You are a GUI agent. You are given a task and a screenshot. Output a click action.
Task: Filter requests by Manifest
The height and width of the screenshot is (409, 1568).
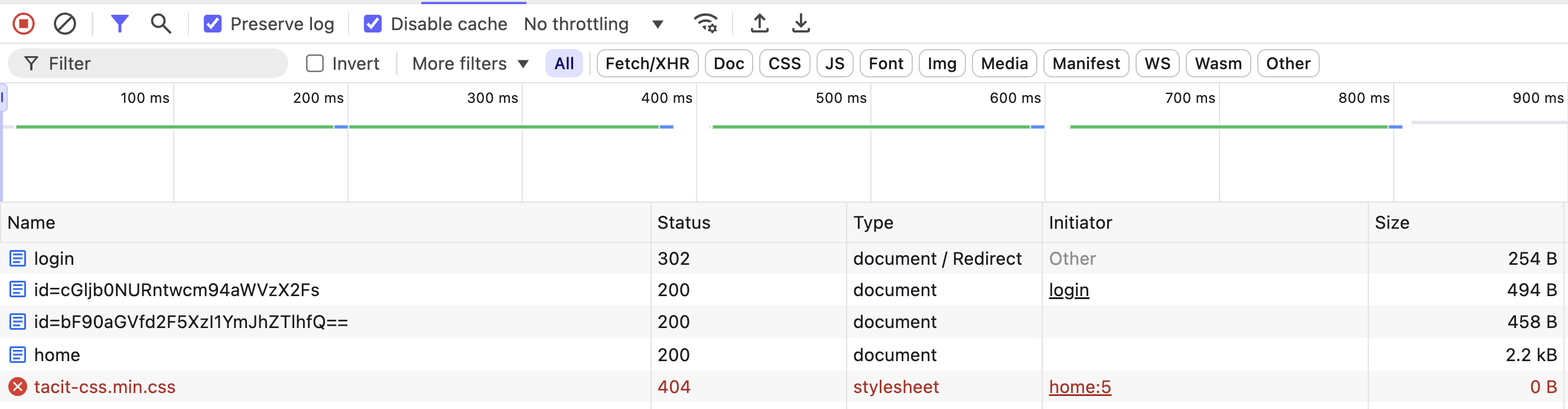tap(1086, 63)
